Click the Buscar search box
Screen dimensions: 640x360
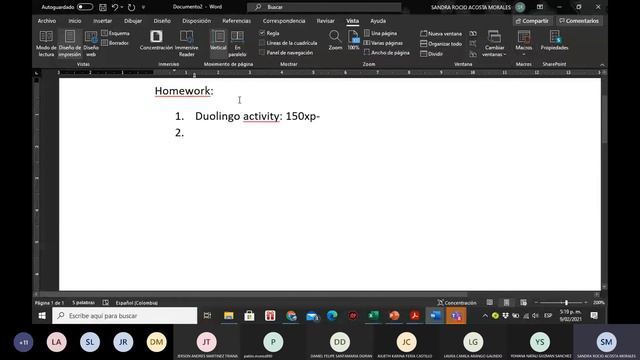[324, 7]
